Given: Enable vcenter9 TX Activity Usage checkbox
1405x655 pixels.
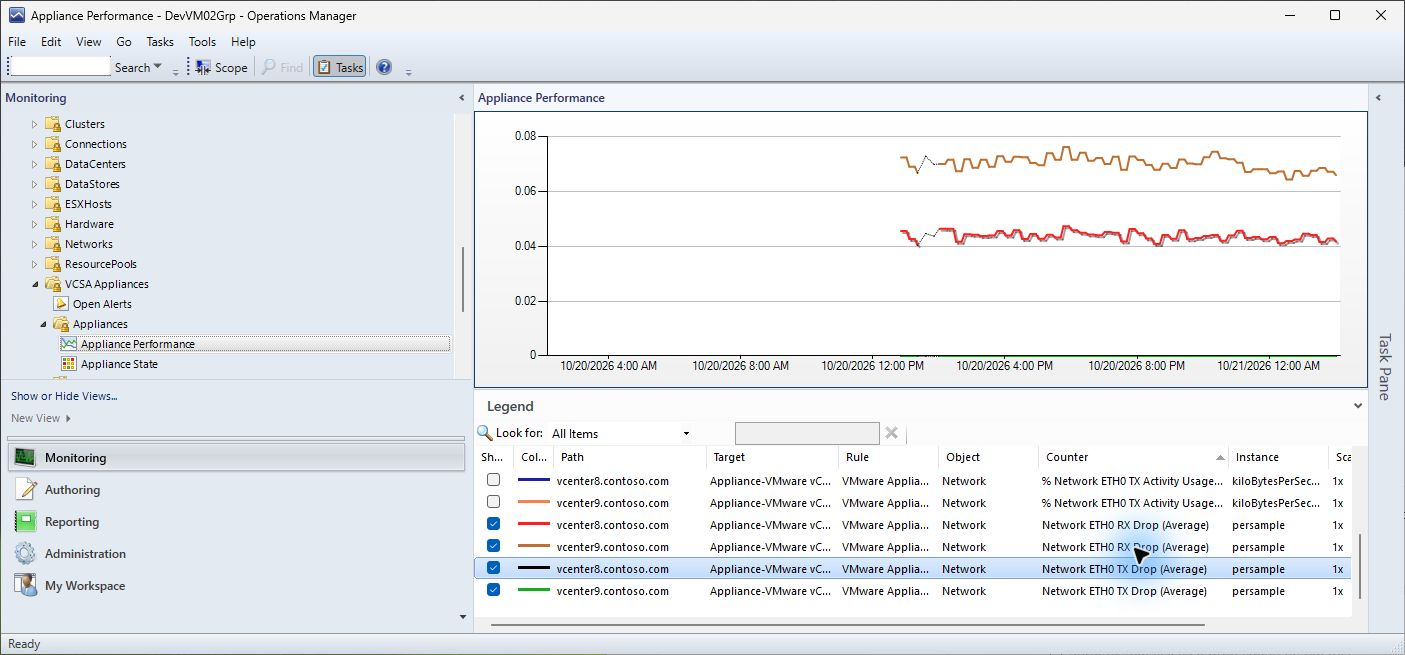Looking at the screenshot, I should (493, 502).
